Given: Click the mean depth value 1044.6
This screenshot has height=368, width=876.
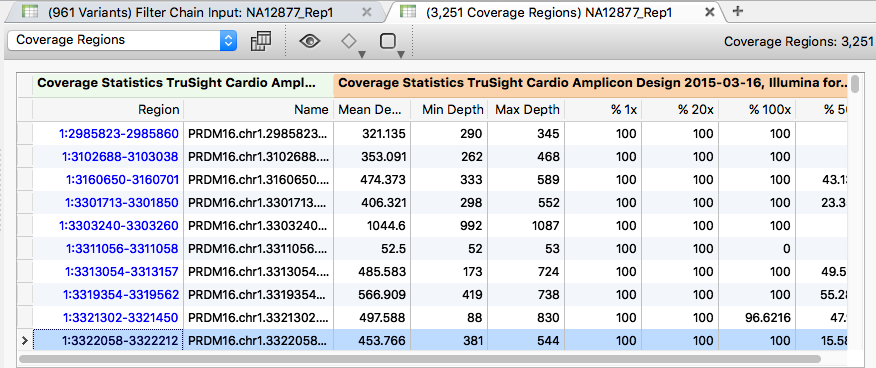Looking at the screenshot, I should (387, 226).
